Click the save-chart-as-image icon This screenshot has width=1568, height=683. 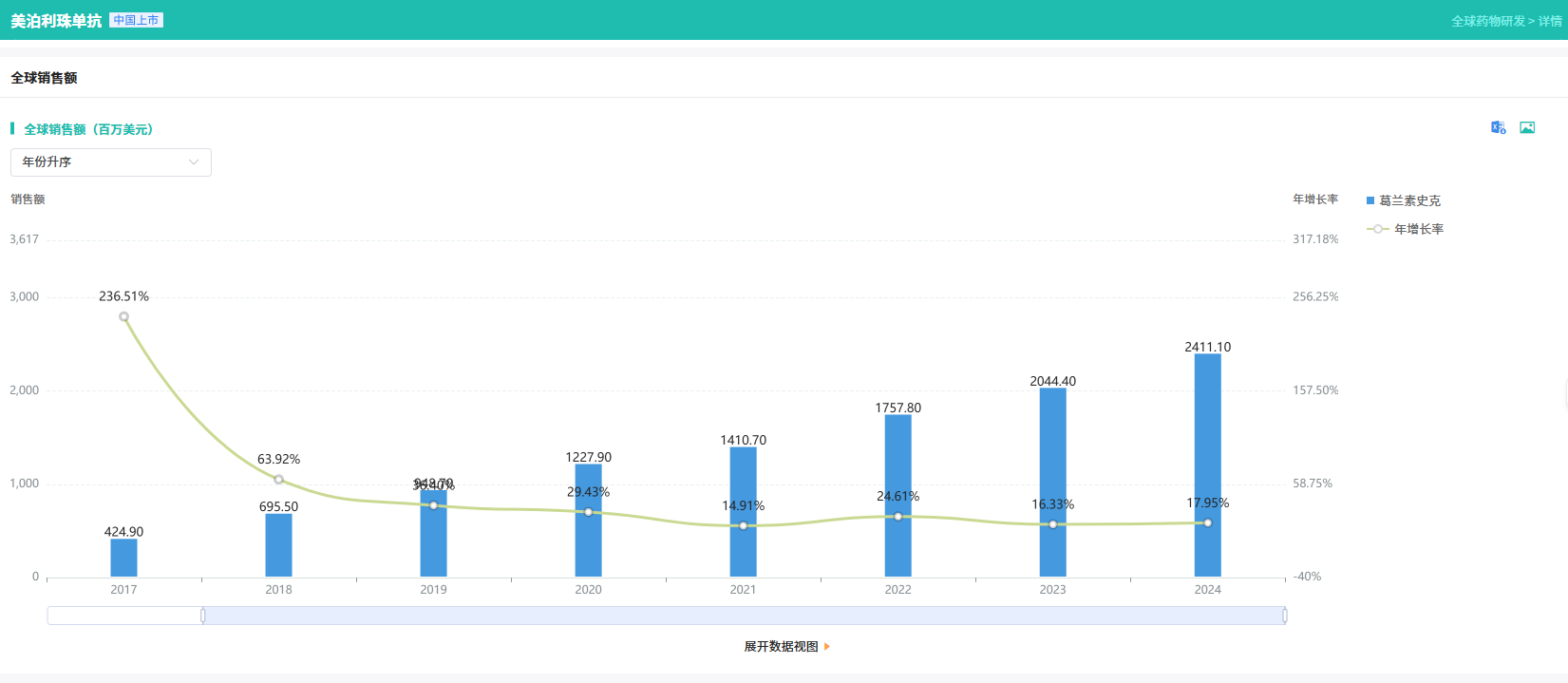pos(1527,127)
